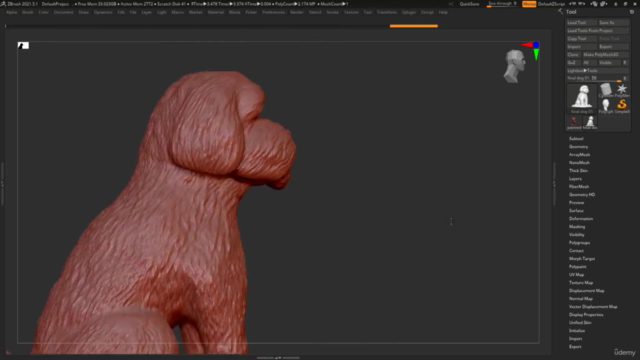Screen dimensions: 640x360
Task: Expand the Display Properties section
Action: click(x=586, y=315)
